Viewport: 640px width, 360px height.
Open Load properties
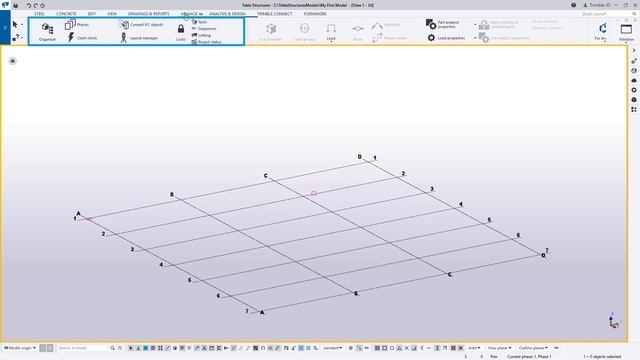[x=446, y=38]
